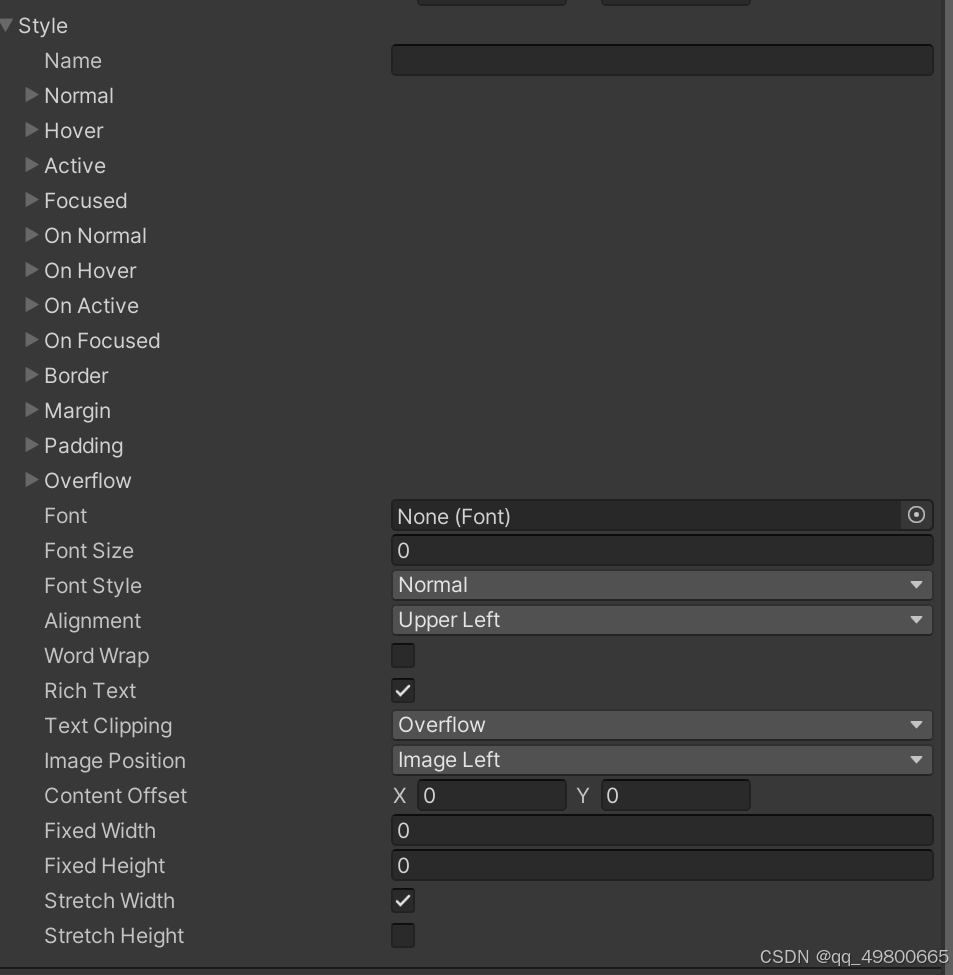
Task: Open the Image Position dropdown
Action: click(x=662, y=759)
